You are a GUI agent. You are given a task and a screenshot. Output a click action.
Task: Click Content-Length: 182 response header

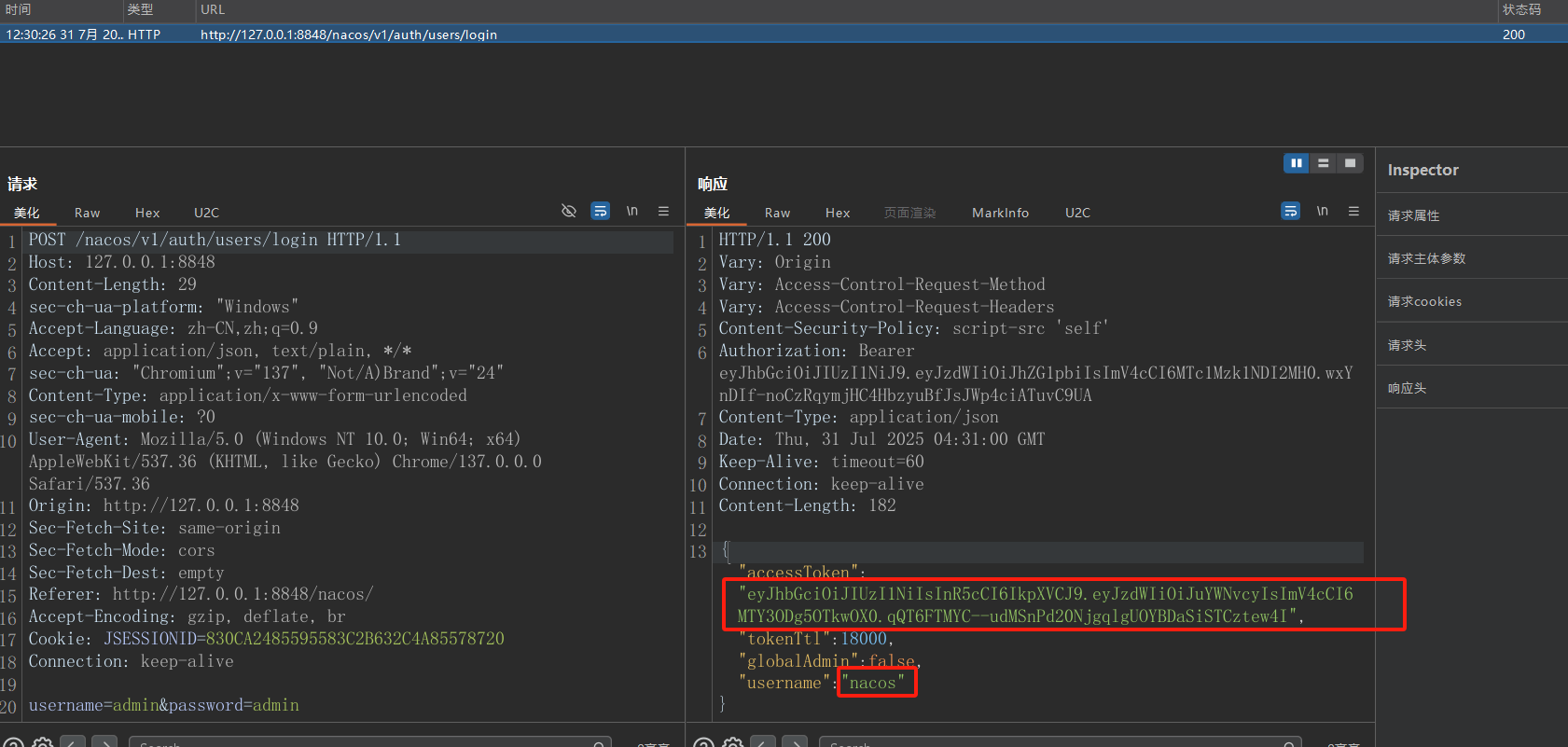807,505
